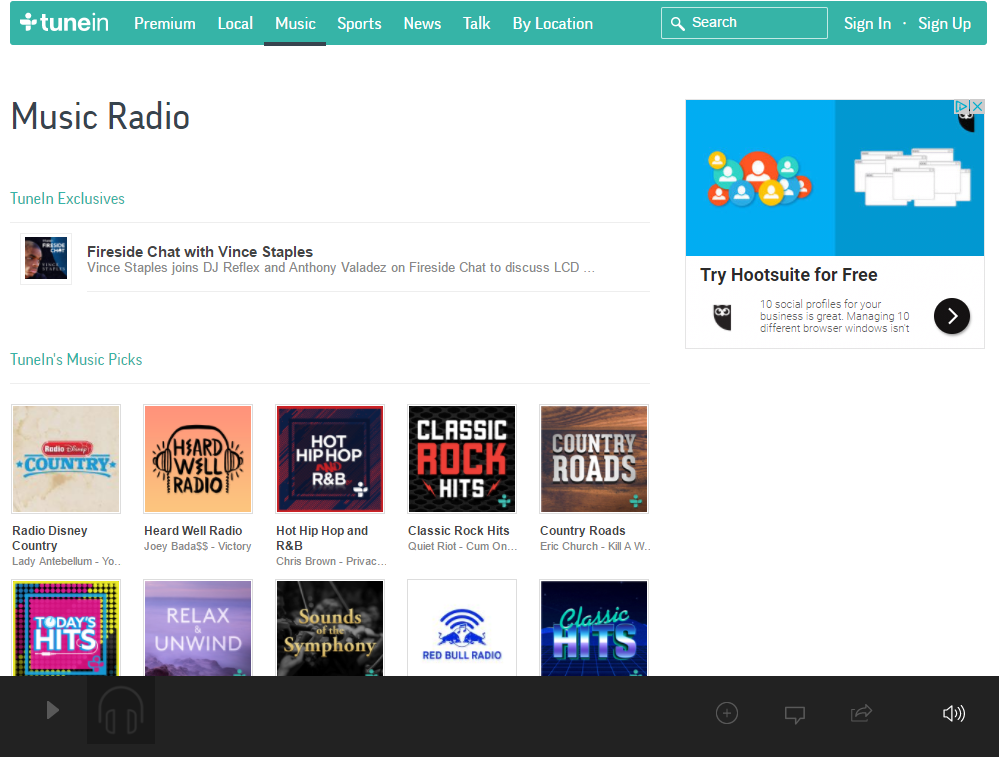Close the Hootsuite ad with X icon
Viewport: 999px width, 757px height.
pyautogui.click(x=977, y=106)
